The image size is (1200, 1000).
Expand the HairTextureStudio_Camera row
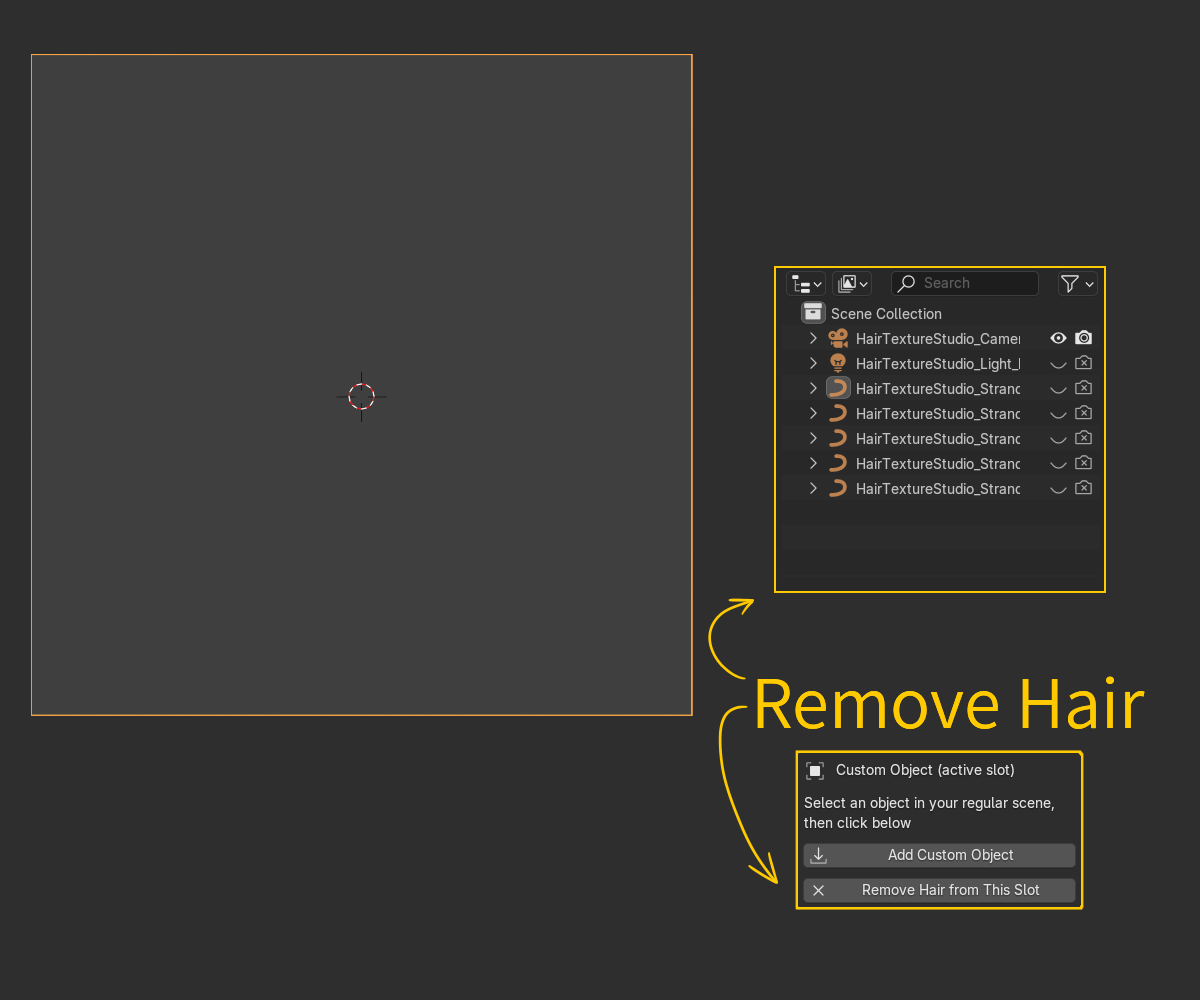pyautogui.click(x=813, y=339)
